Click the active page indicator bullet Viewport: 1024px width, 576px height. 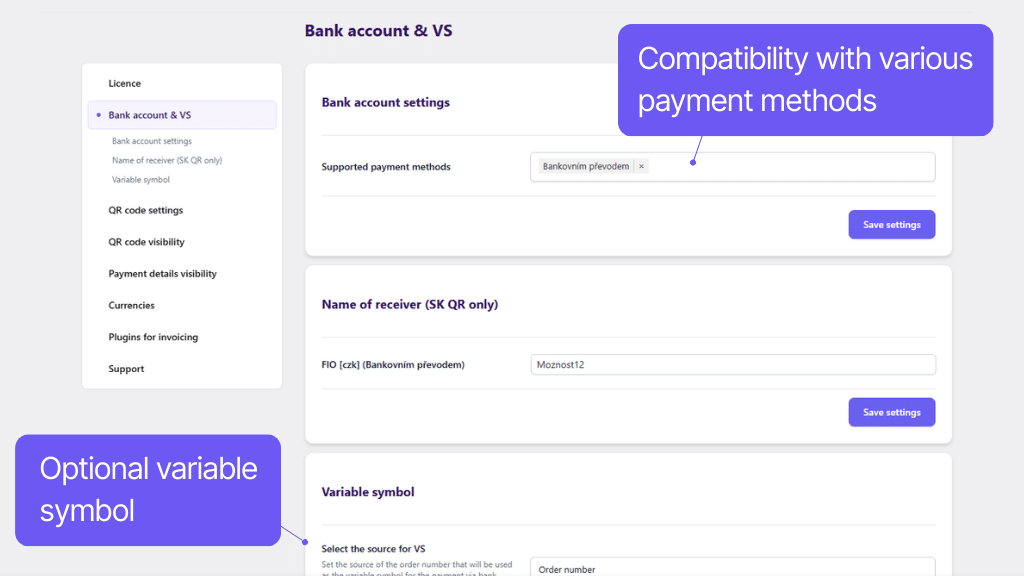97,114
